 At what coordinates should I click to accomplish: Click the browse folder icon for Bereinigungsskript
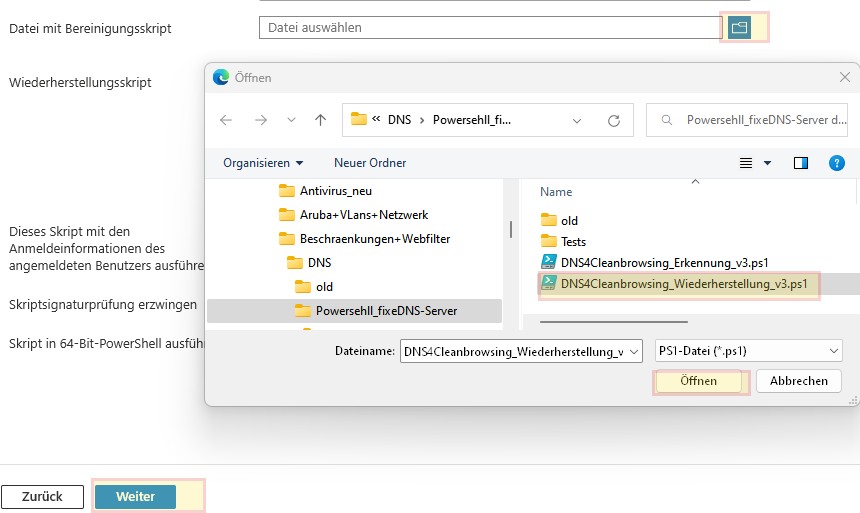click(x=739, y=28)
